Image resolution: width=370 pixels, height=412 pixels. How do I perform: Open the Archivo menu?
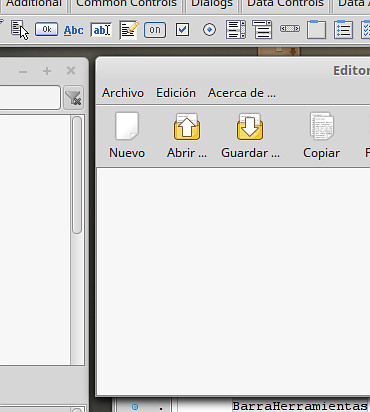[123, 93]
